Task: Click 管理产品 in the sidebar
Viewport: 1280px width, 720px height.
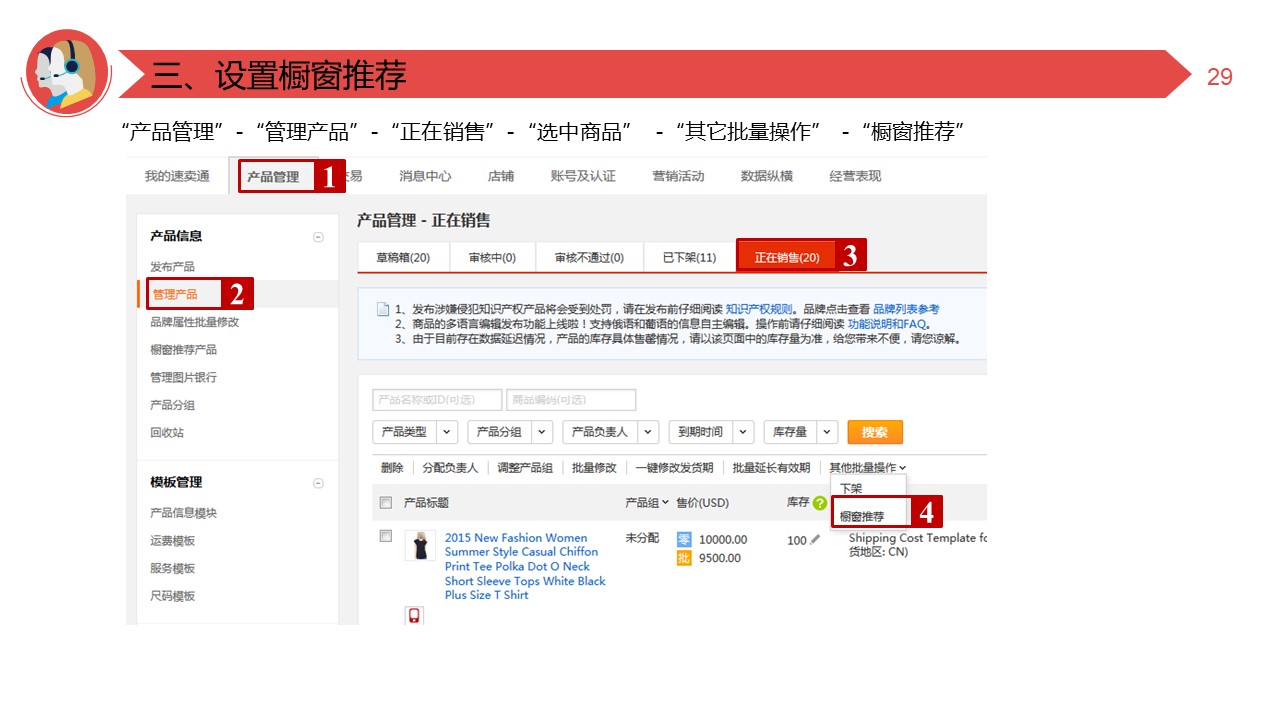Action: pos(175,294)
